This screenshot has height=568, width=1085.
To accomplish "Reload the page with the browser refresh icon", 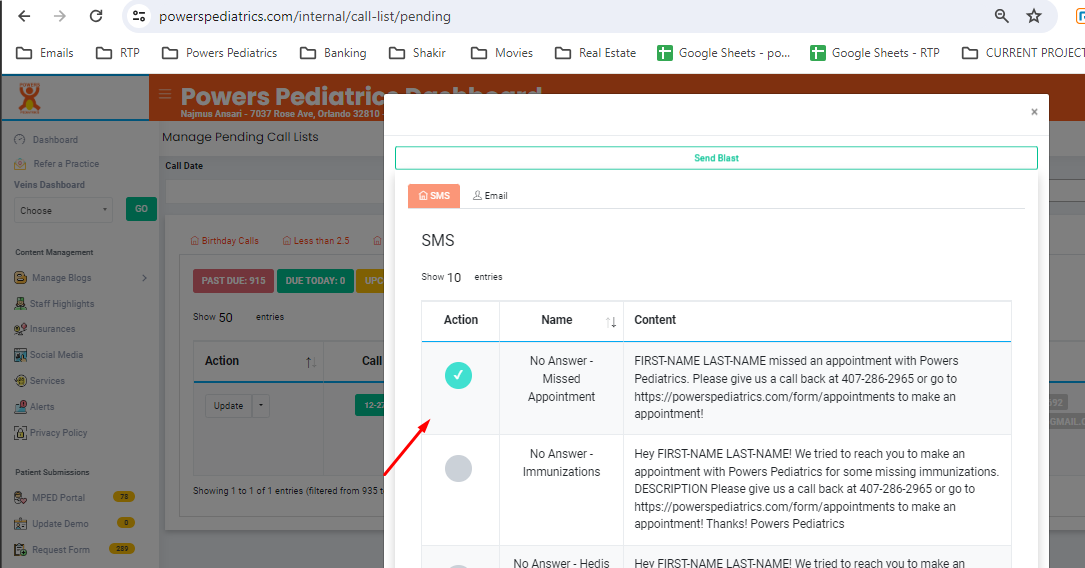I will pyautogui.click(x=96, y=16).
